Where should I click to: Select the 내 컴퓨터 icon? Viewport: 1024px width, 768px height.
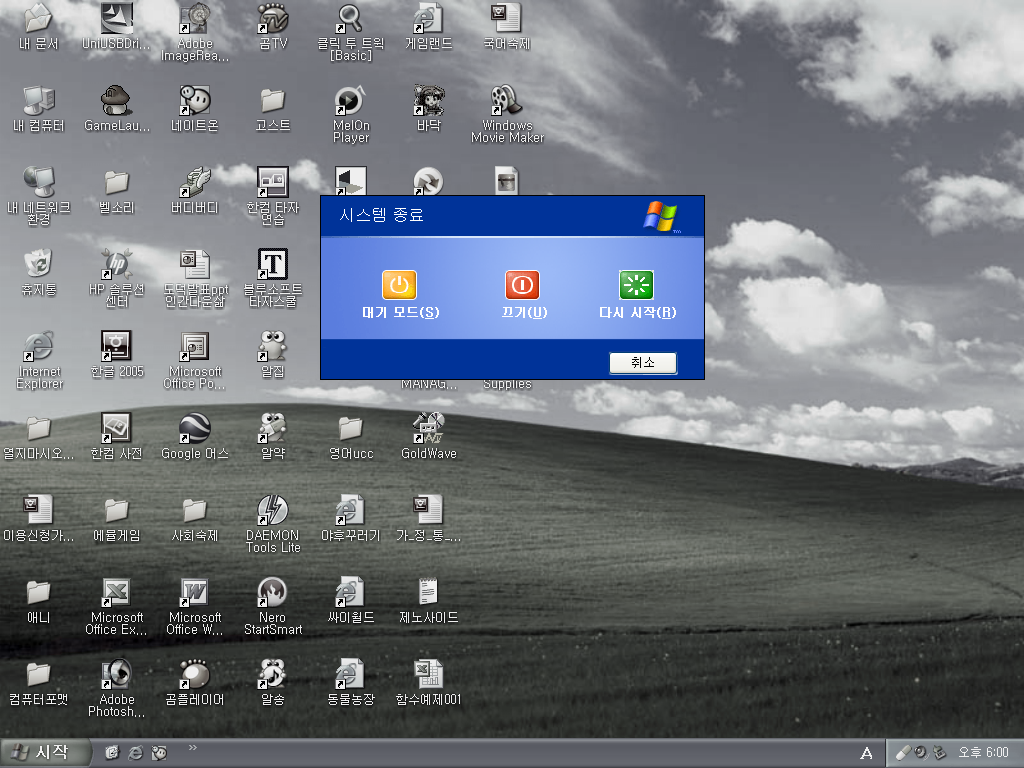coord(39,108)
